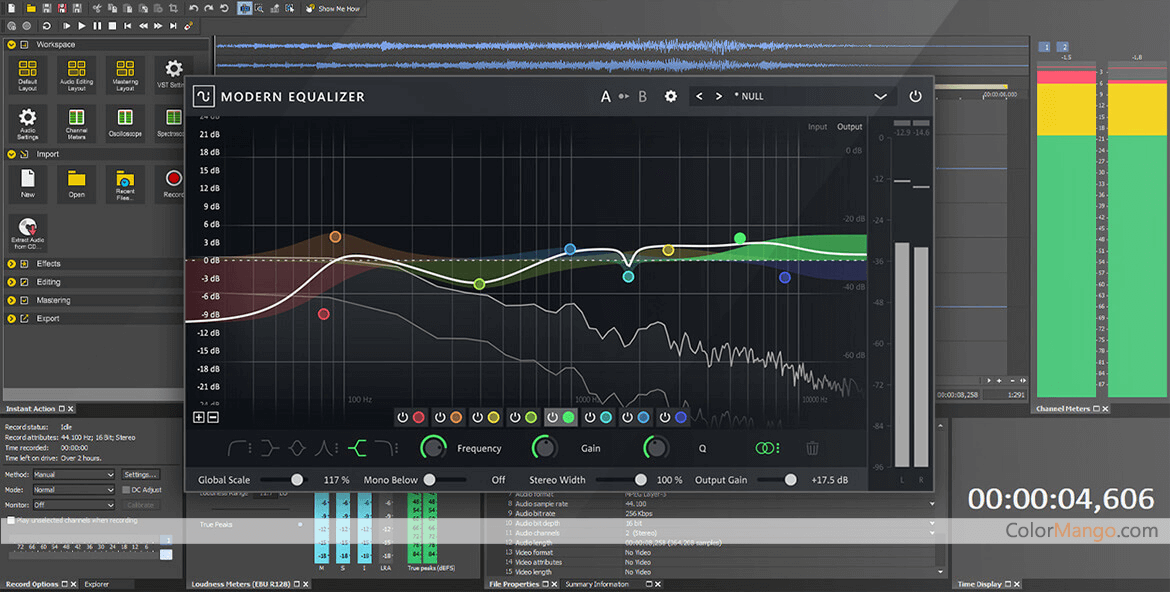1170x592 pixels.
Task: Open the Method dropdown set to Manual
Action: coord(73,475)
